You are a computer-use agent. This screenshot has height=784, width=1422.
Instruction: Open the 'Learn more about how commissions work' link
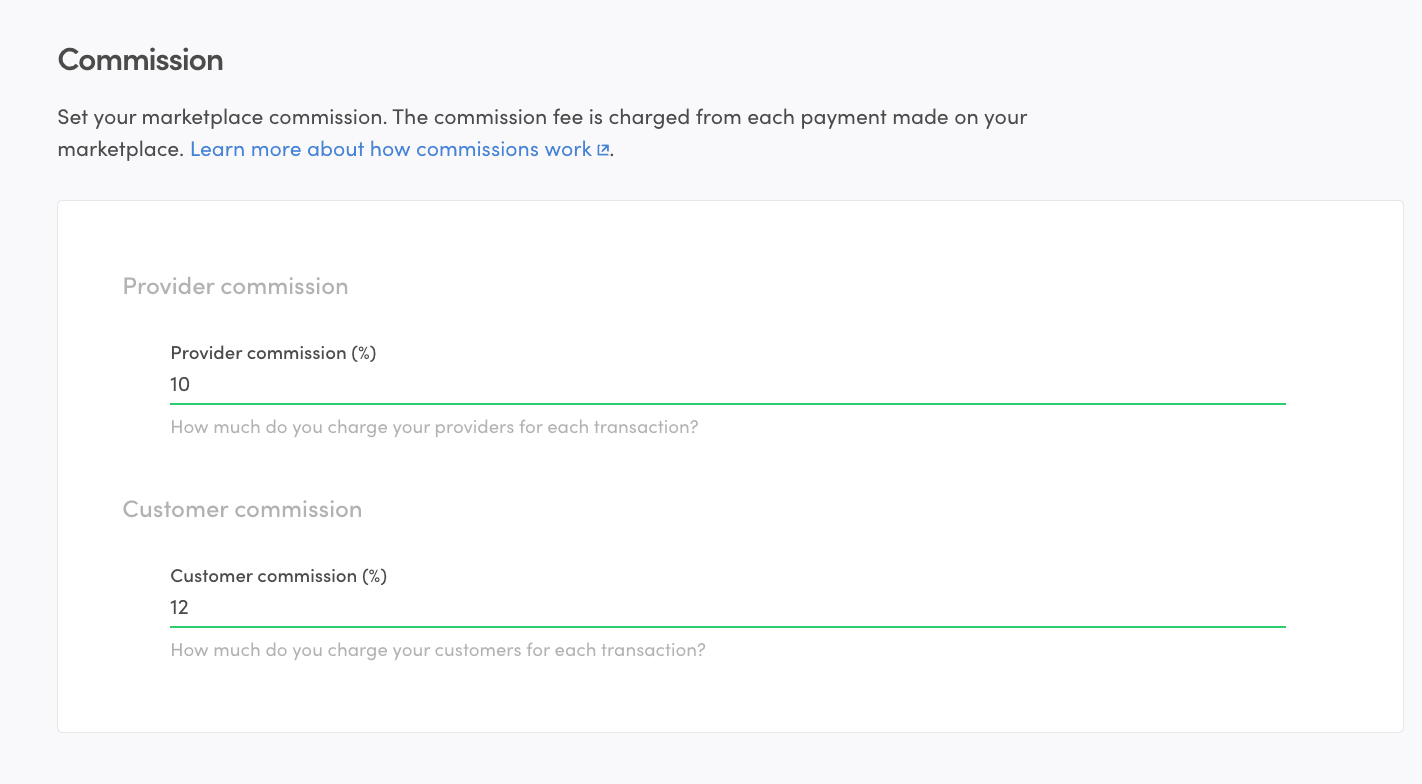tap(390, 149)
